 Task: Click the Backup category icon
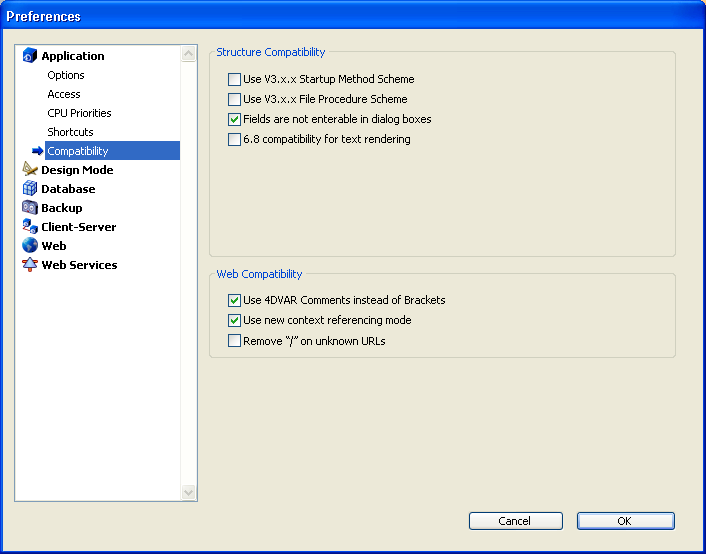[x=29, y=208]
